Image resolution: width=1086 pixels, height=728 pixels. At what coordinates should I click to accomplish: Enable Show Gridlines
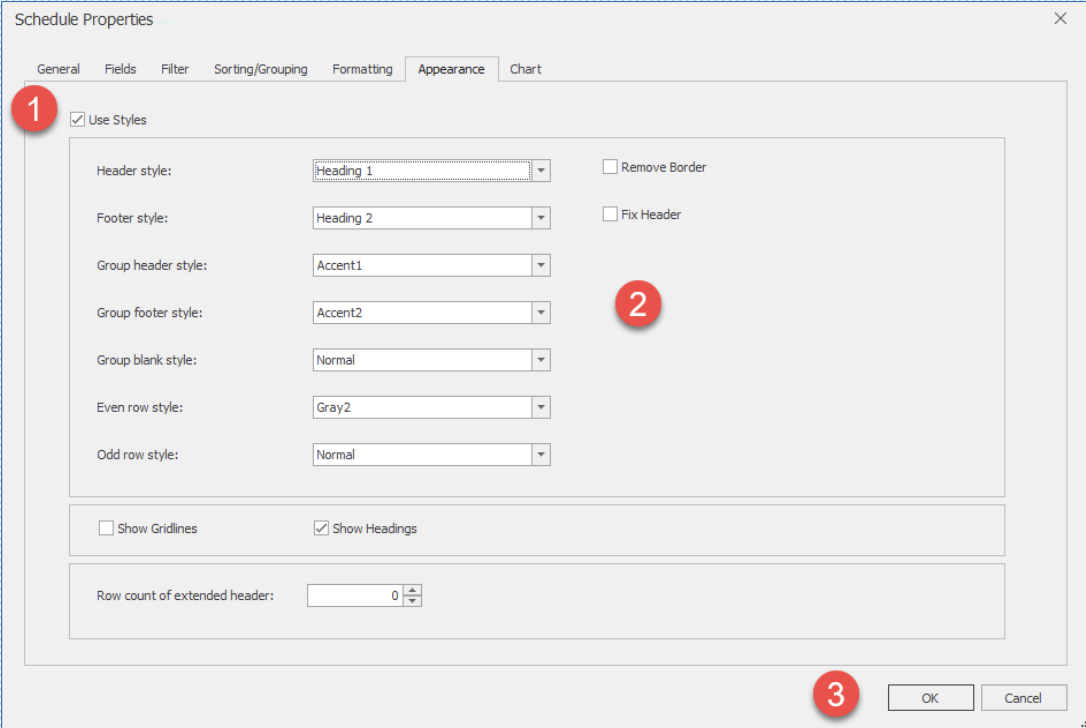[x=106, y=529]
